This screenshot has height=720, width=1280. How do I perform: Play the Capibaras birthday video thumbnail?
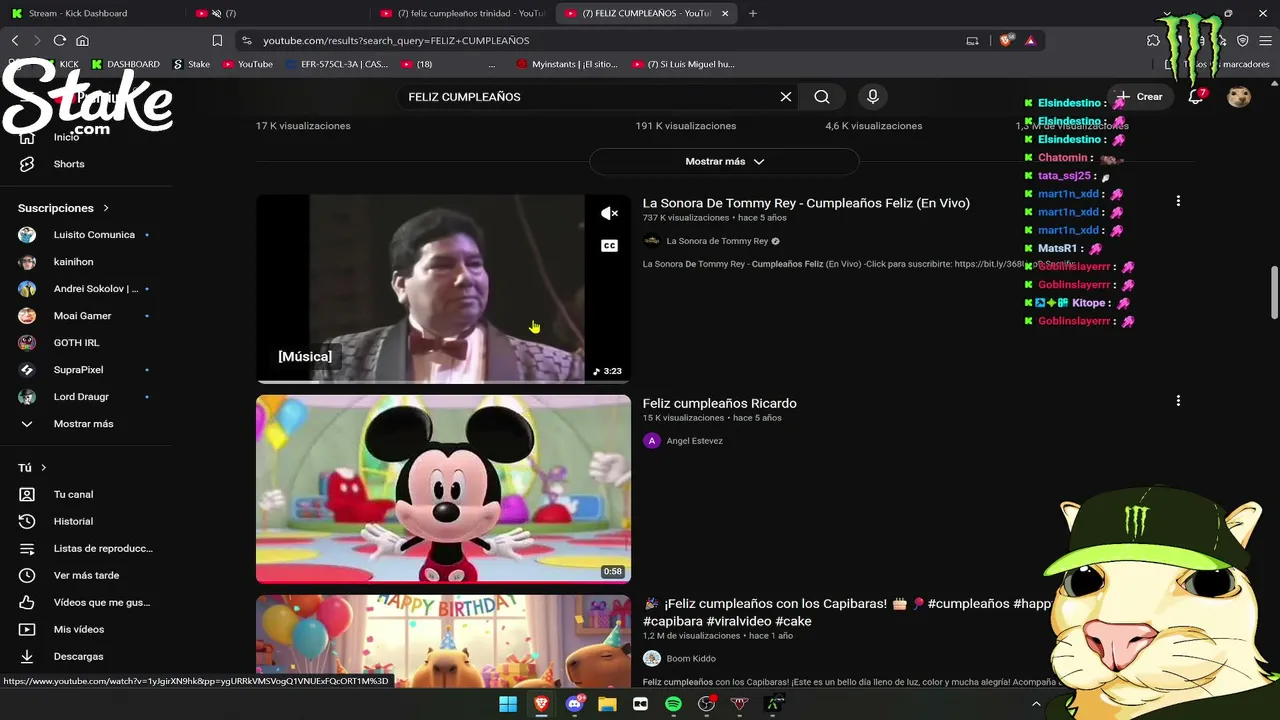point(443,640)
